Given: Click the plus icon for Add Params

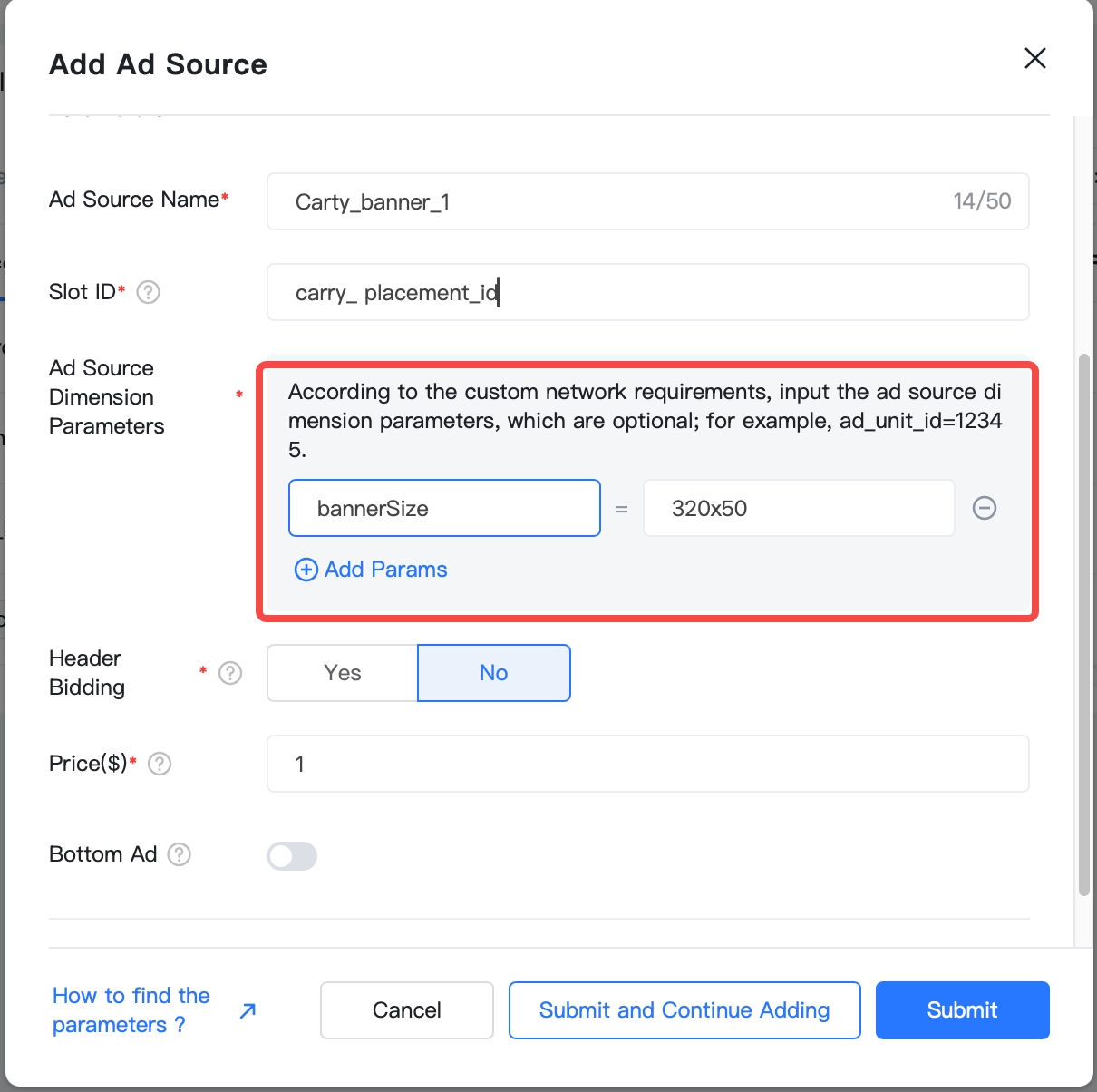Looking at the screenshot, I should point(306,570).
